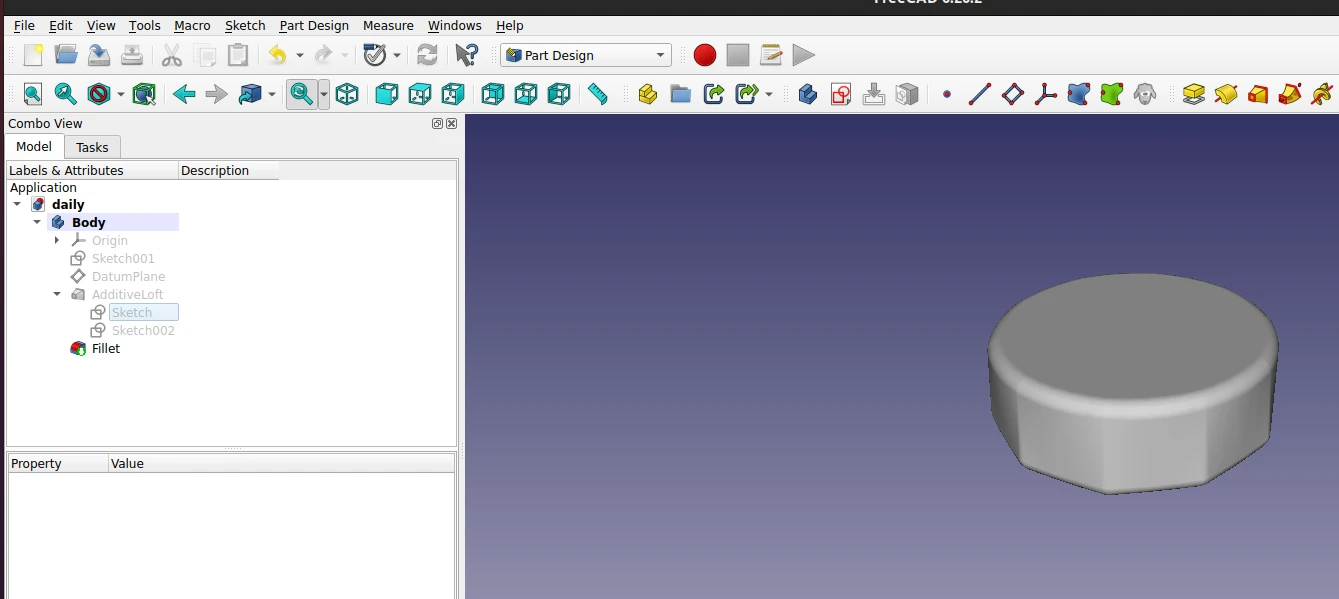Click the Revolution tool icon
Viewport: 1339px width, 599px height.
(x=1226, y=94)
